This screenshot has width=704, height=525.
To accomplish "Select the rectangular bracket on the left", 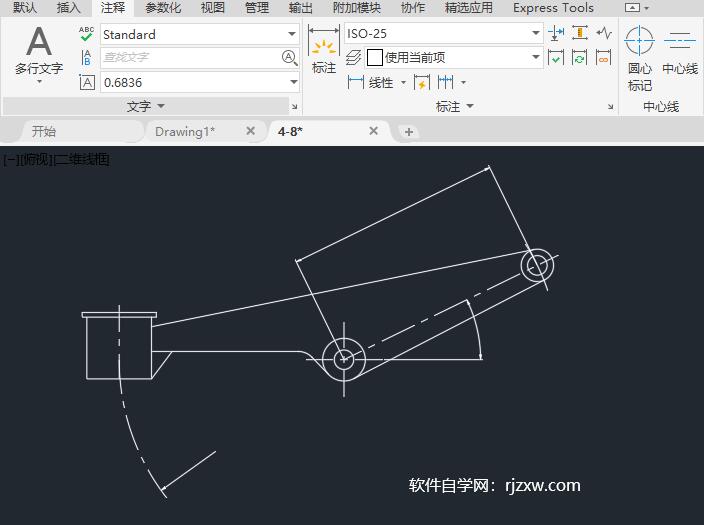I will 119,346.
